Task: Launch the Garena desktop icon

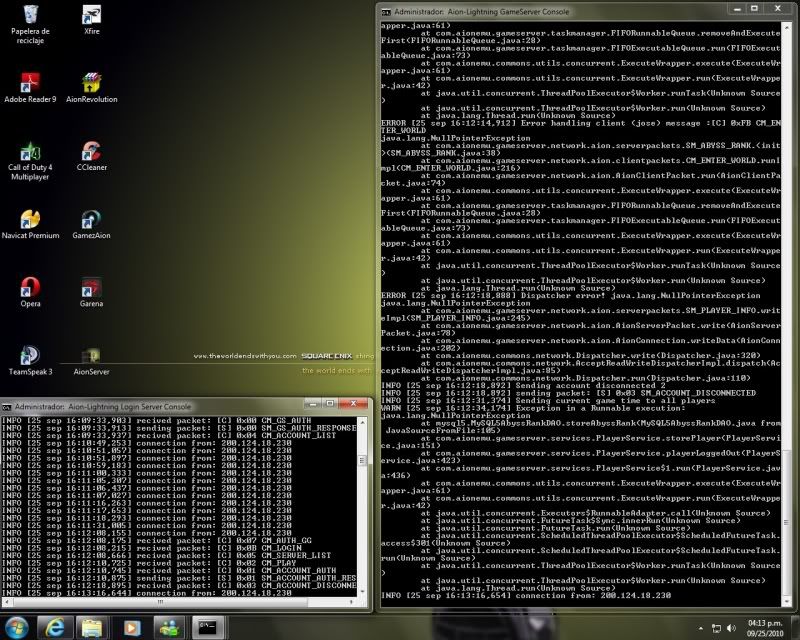Action: point(91,289)
